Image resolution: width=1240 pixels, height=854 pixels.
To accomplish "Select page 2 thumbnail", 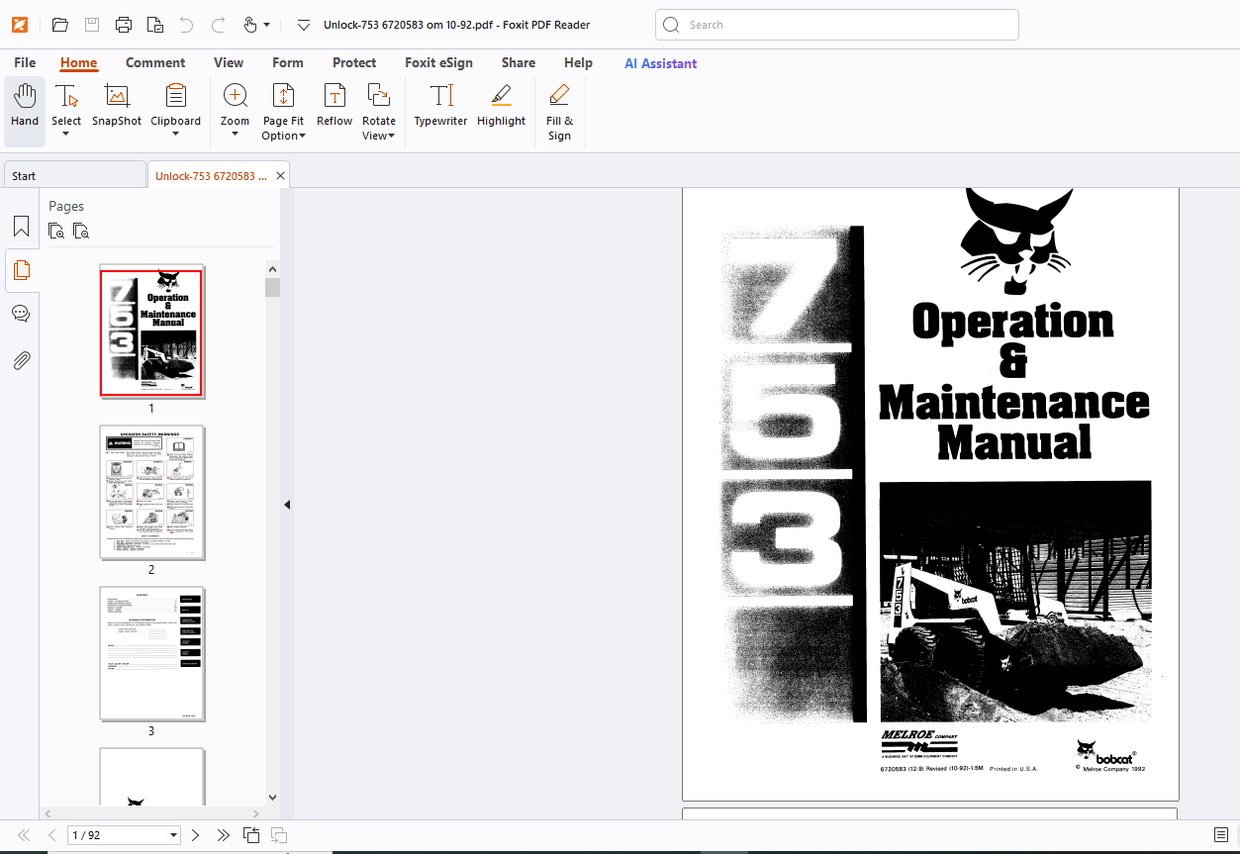I will pos(151,492).
